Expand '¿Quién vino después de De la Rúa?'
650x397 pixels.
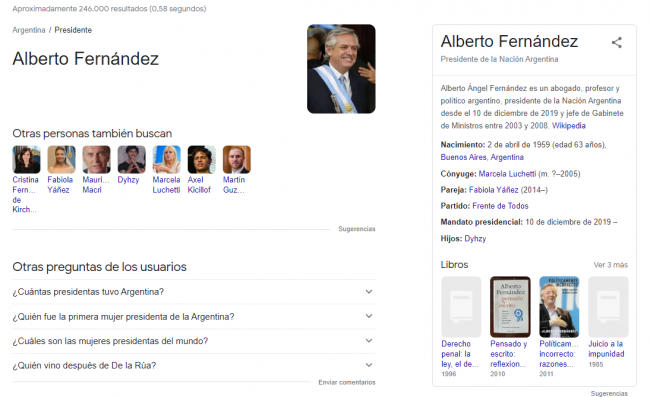[x=194, y=366]
